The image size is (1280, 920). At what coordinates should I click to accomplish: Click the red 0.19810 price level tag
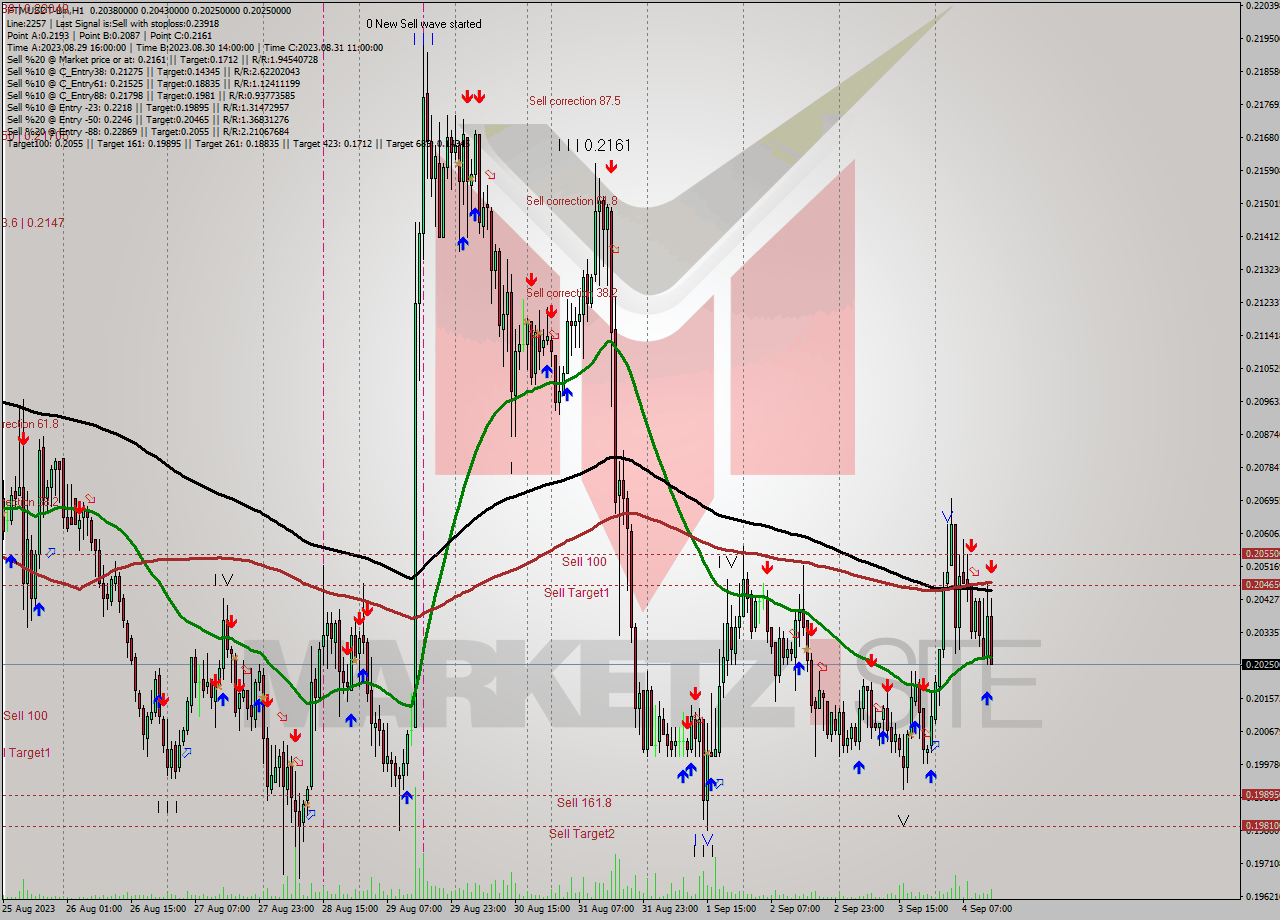pyautogui.click(x=1260, y=826)
